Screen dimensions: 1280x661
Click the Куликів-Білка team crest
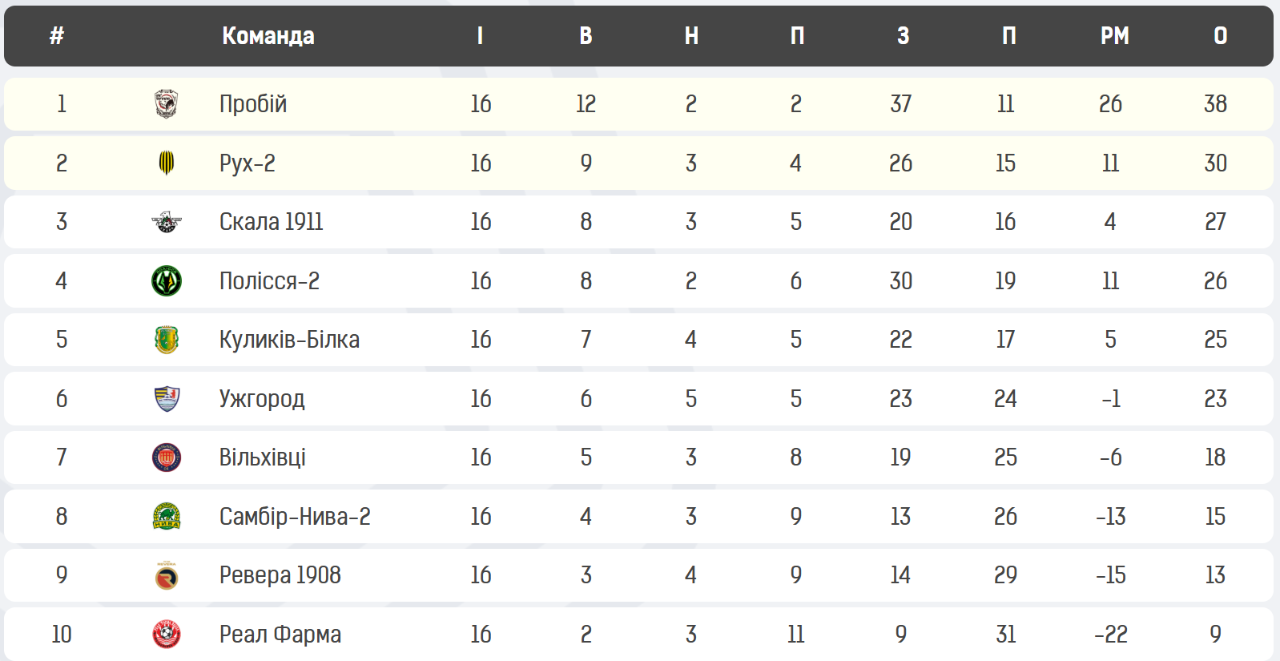(x=167, y=340)
